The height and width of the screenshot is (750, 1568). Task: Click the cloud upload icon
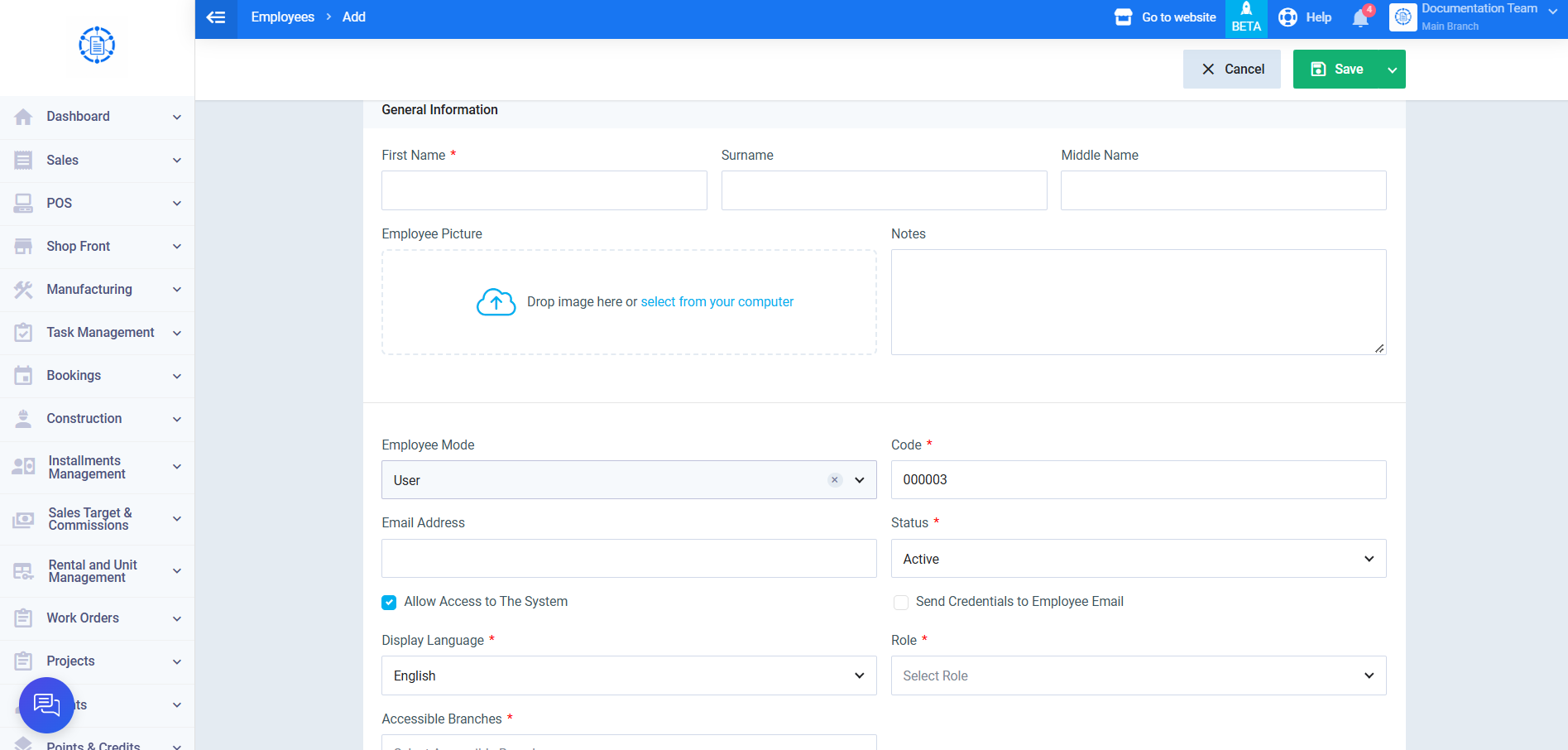pos(496,302)
